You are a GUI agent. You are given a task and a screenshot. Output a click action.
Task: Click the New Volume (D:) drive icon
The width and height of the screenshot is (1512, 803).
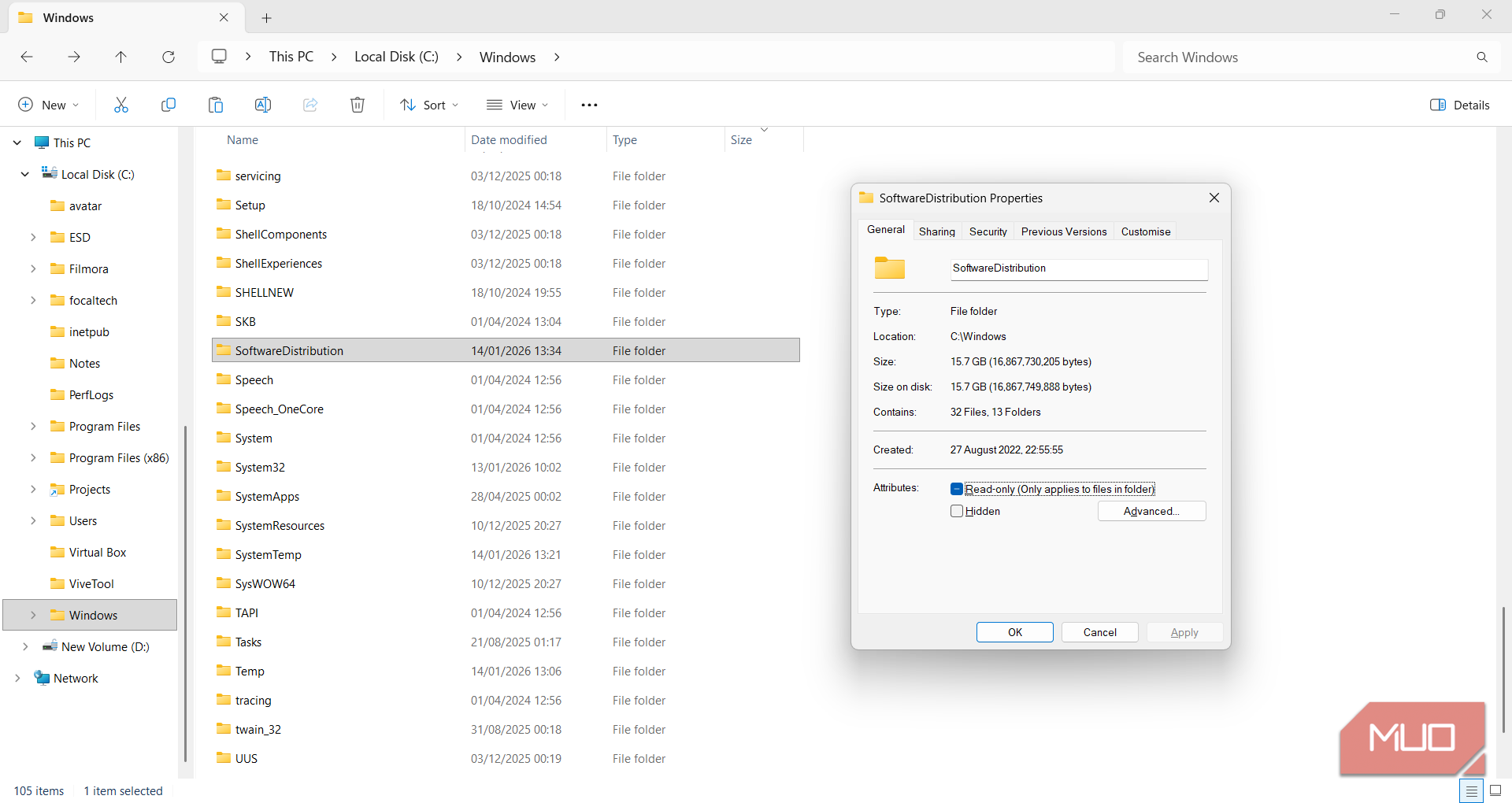(50, 646)
